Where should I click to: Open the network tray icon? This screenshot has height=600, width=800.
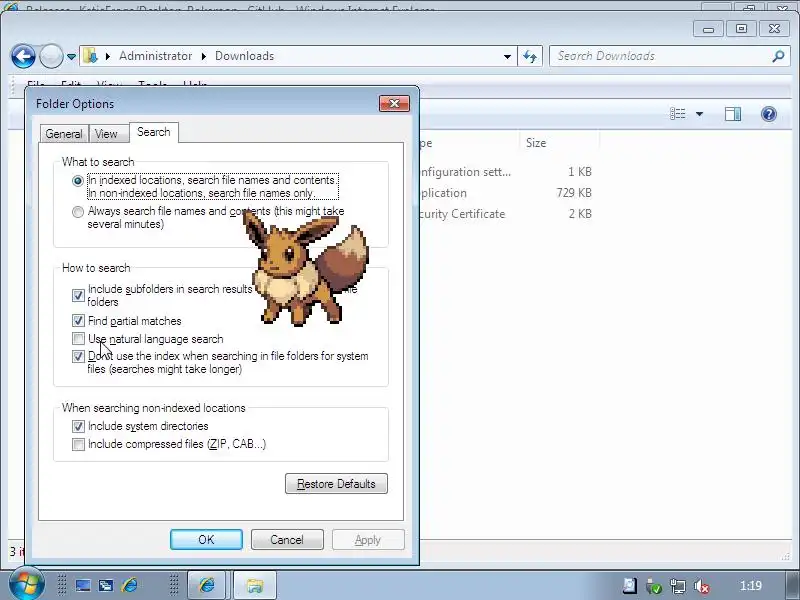click(678, 586)
